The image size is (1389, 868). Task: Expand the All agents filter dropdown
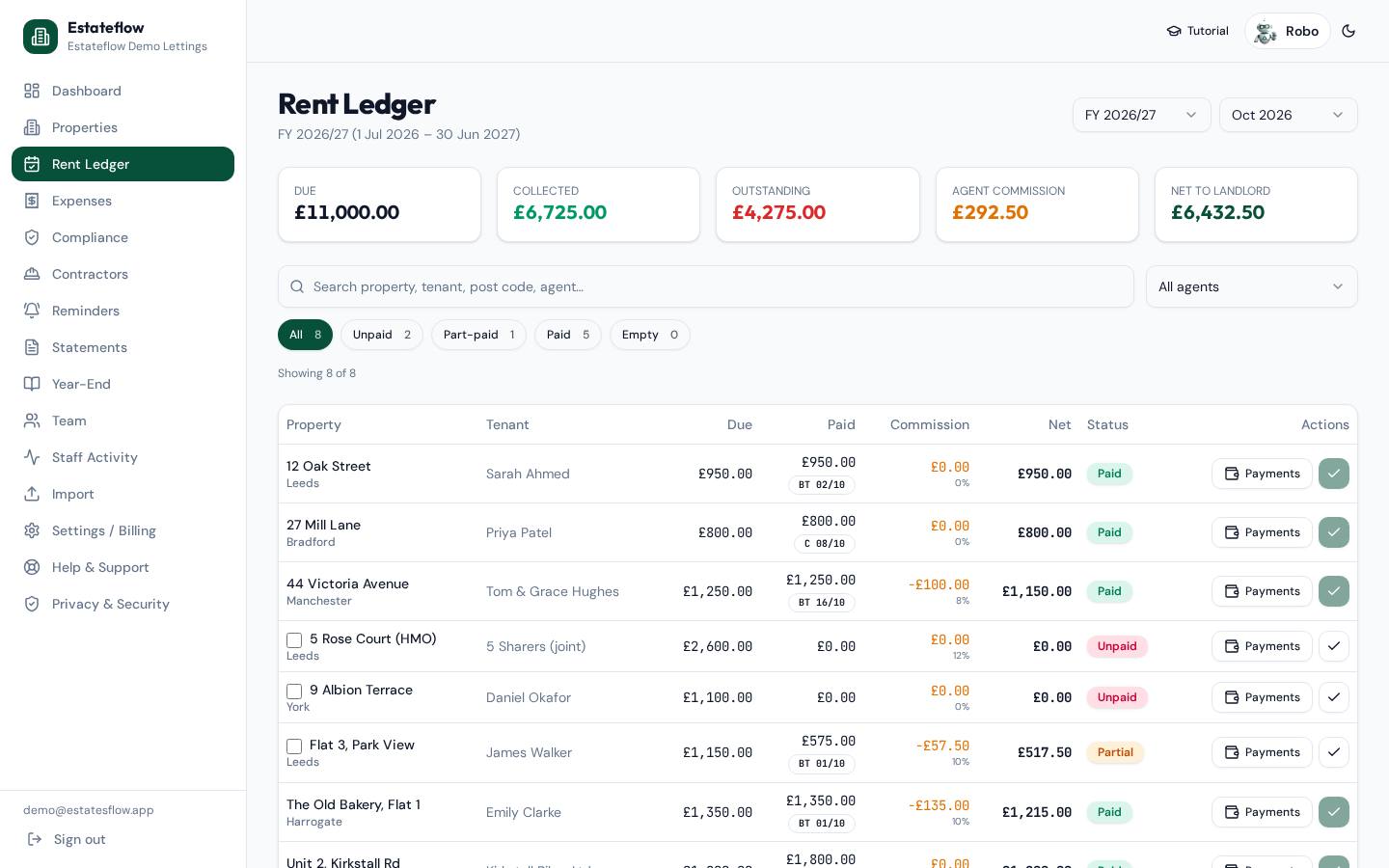click(1252, 286)
